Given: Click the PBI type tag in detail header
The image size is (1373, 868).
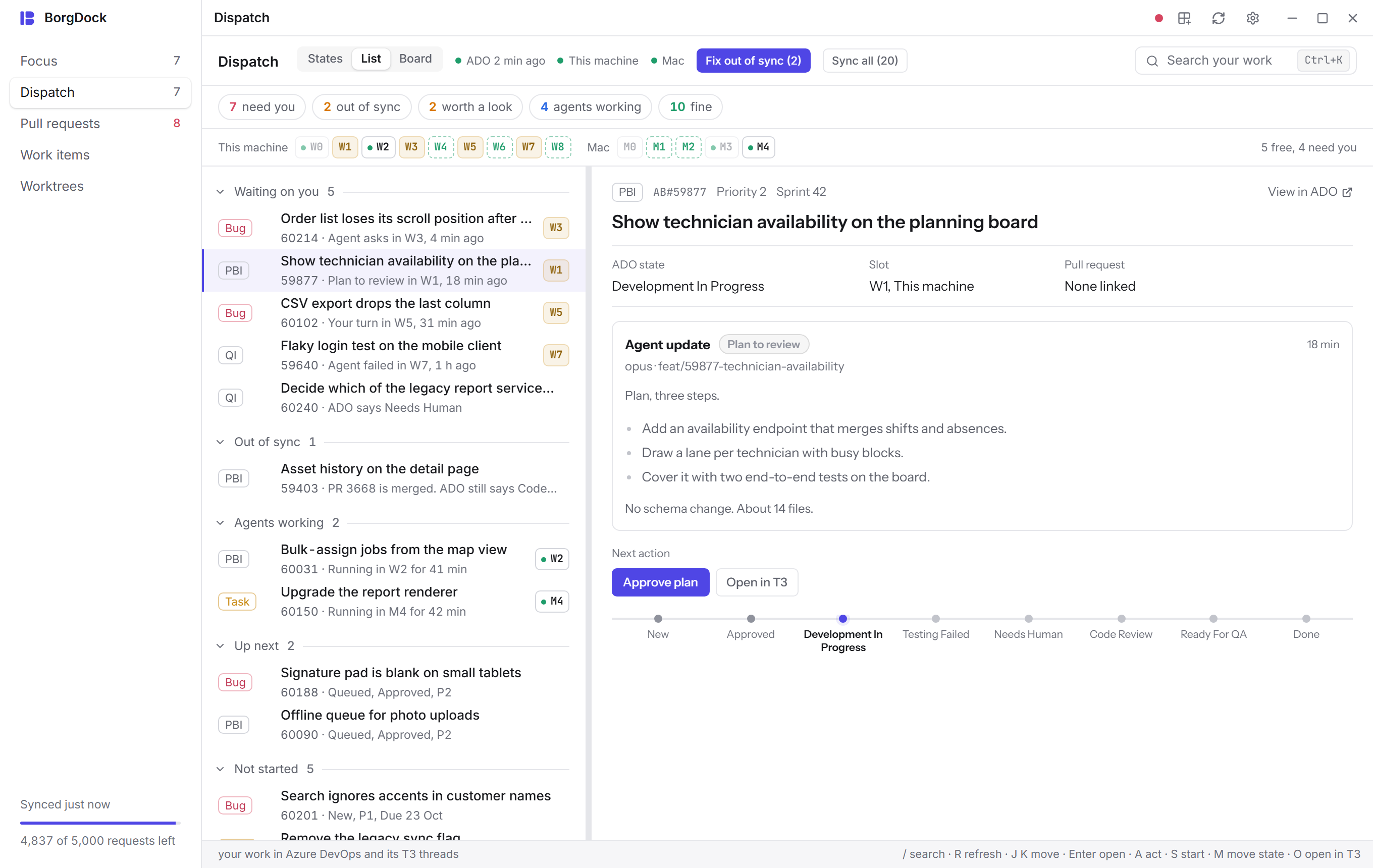Looking at the screenshot, I should (x=627, y=192).
